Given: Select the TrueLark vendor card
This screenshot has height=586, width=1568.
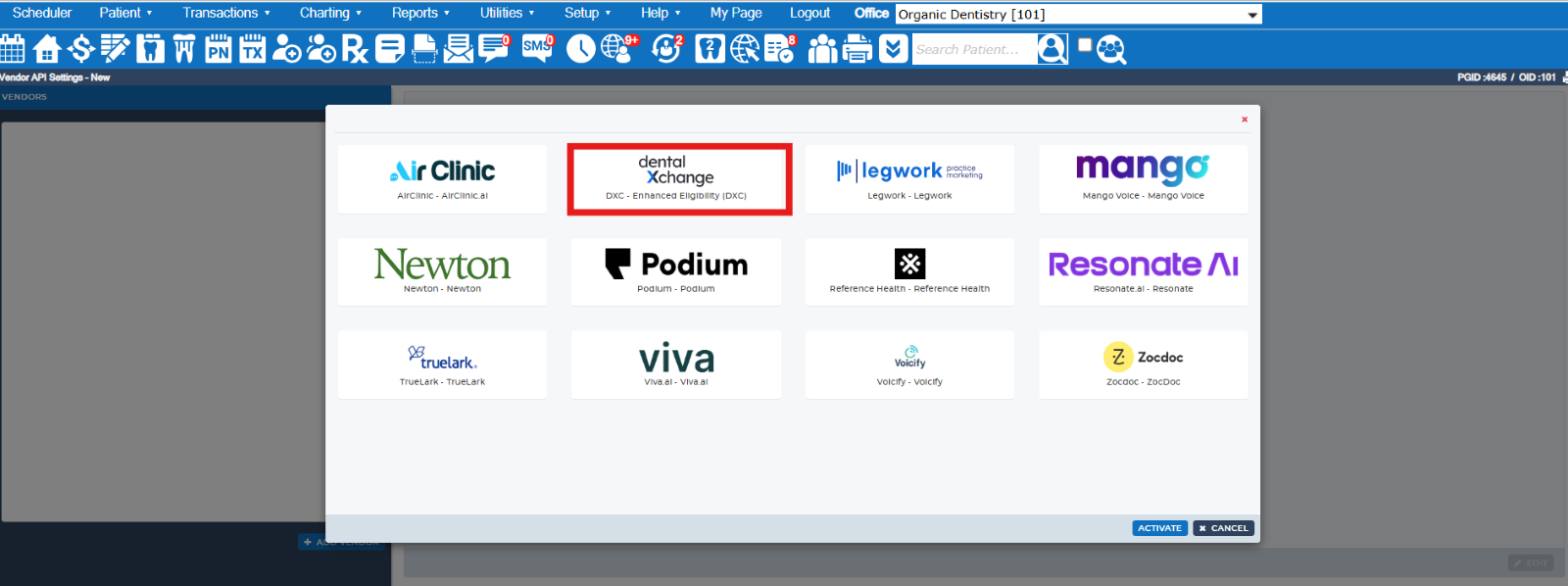Looking at the screenshot, I should click(442, 365).
